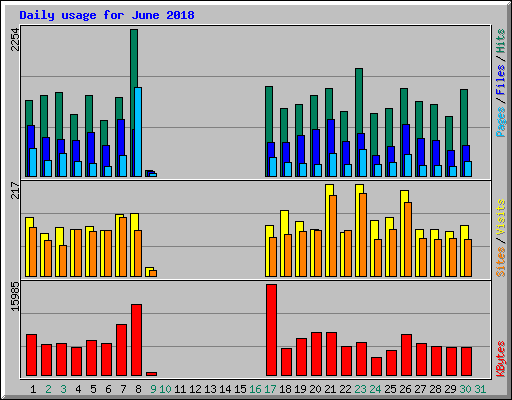Click day 16 on the x-axis
The width and height of the screenshot is (512, 400).
(255, 389)
